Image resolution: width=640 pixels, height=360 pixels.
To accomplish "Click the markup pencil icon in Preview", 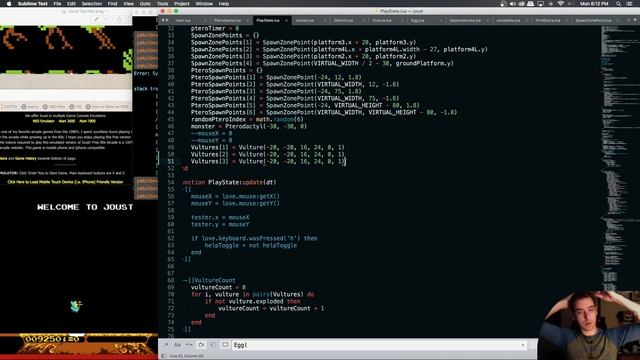I will tap(96, 19).
